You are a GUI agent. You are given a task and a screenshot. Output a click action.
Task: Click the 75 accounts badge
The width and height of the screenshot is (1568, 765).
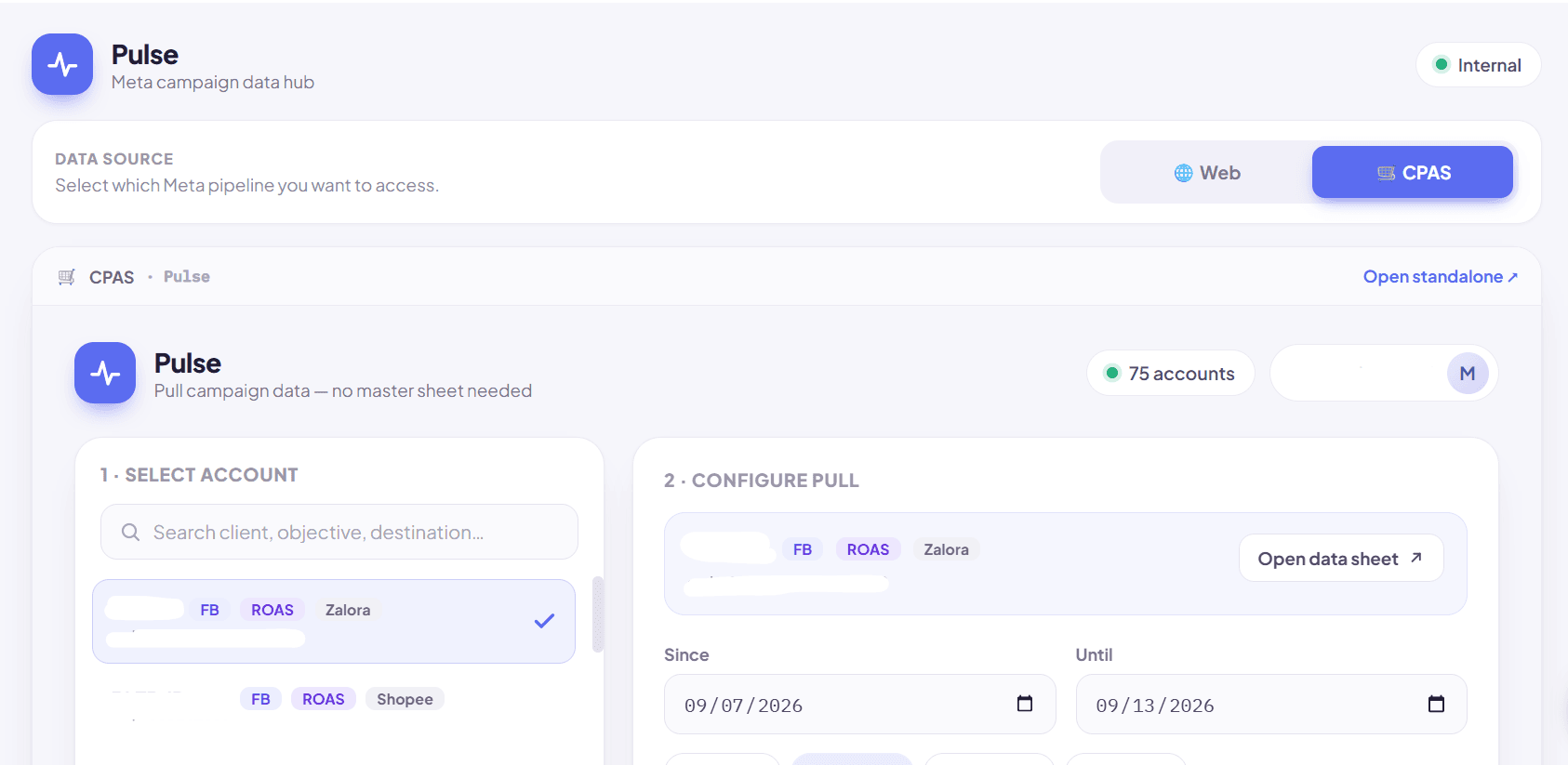[x=1171, y=373]
